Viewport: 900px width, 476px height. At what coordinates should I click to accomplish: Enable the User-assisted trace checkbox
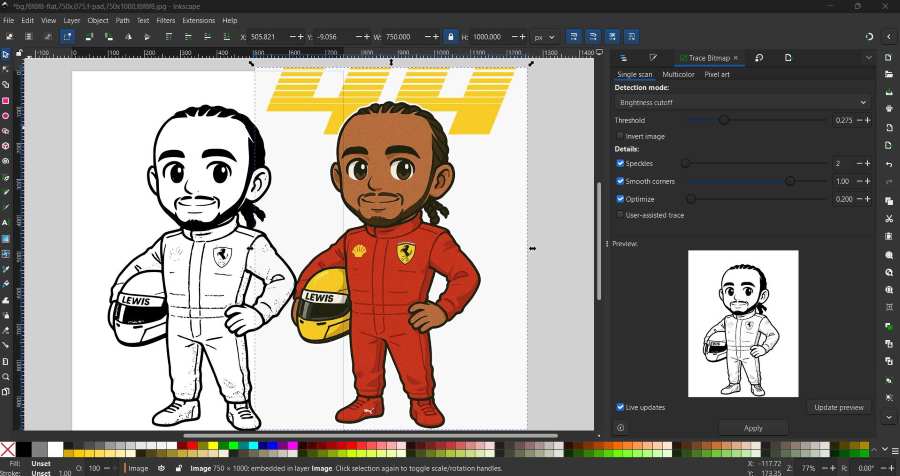[x=620, y=215]
